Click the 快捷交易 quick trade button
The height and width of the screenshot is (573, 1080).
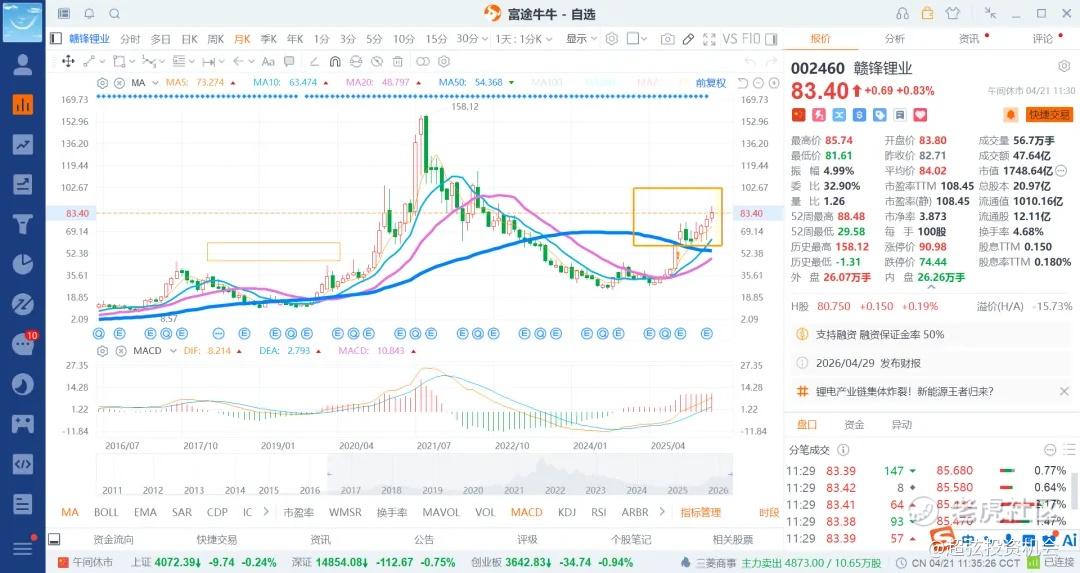coord(1049,114)
